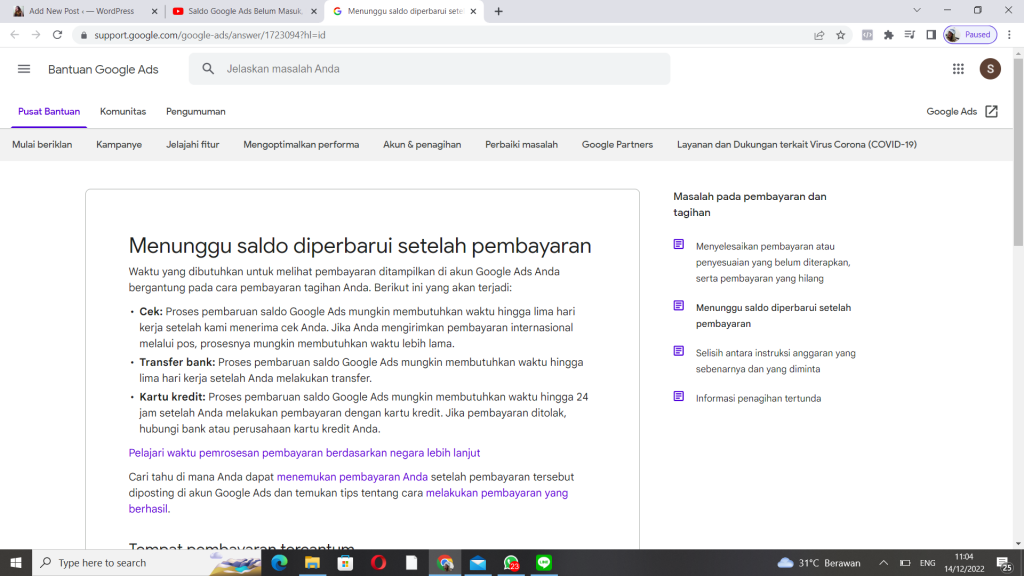This screenshot has width=1024, height=576.
Task: Open the Akun & penagihan menu
Action: point(422,144)
